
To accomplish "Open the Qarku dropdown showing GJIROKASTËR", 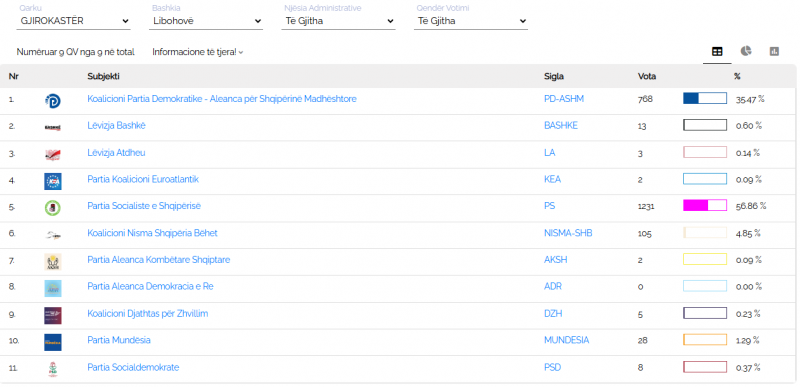I will point(73,21).
